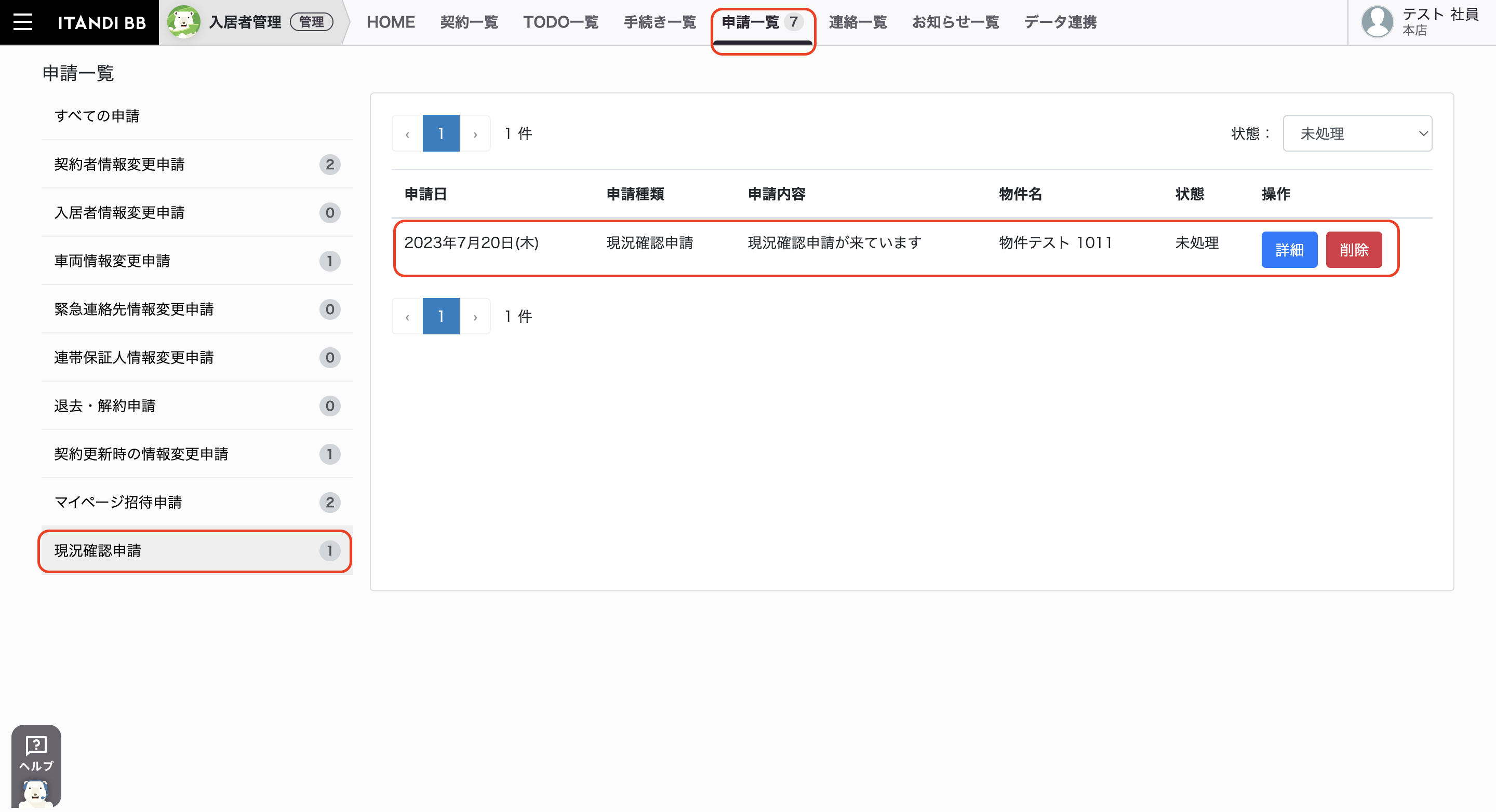Click next page arrow in bottom pagination
The width and height of the screenshot is (1496, 812).
click(x=475, y=316)
